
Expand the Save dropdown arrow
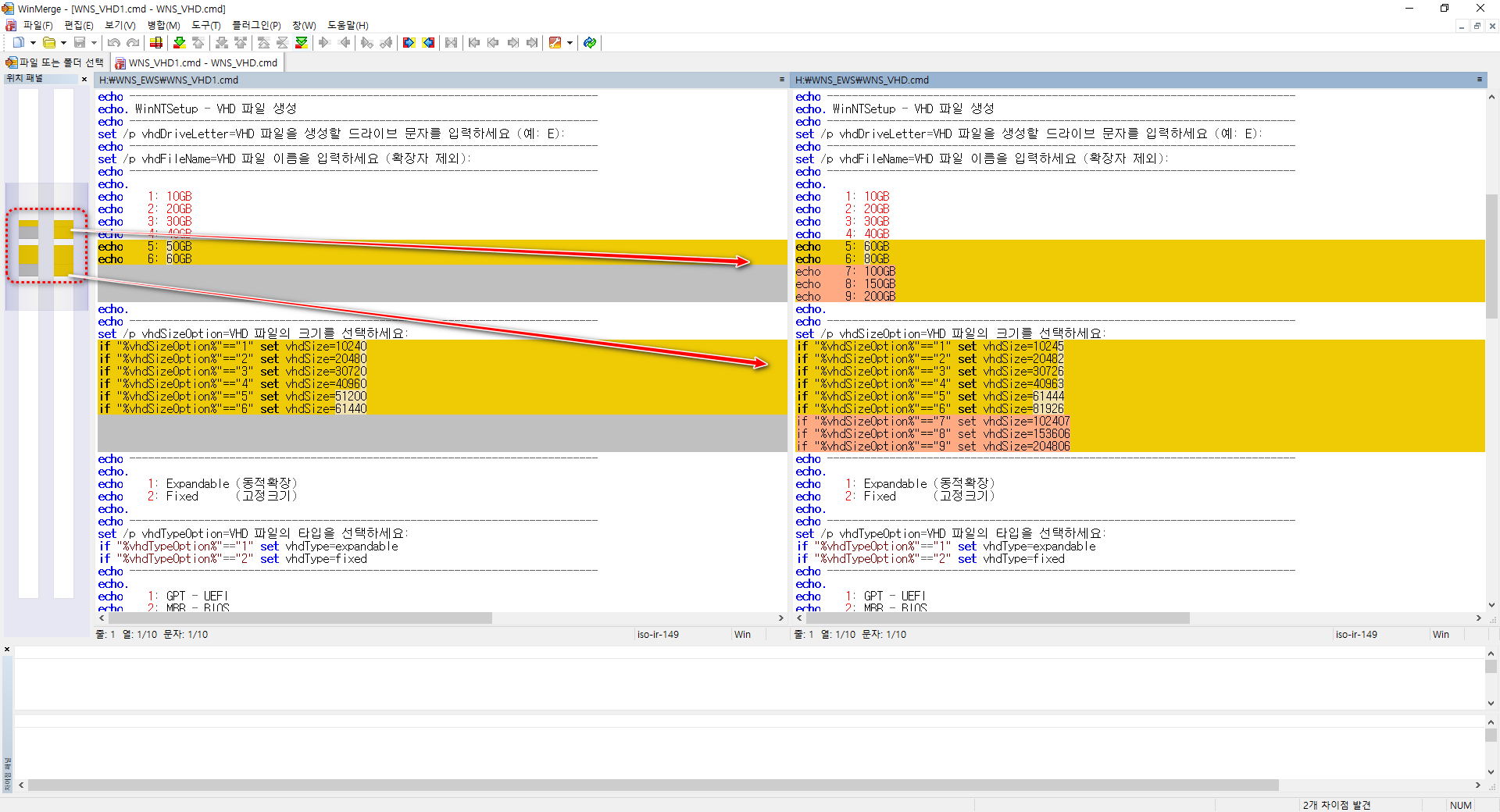click(x=94, y=43)
